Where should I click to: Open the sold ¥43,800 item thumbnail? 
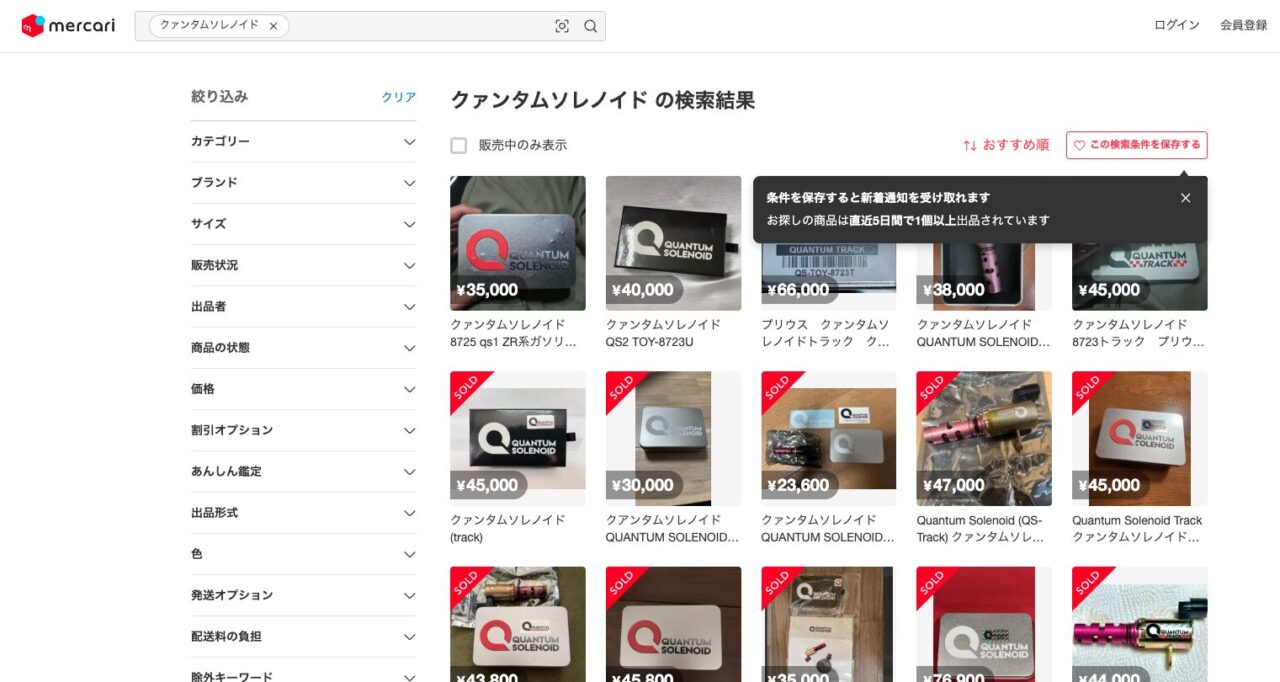(518, 624)
